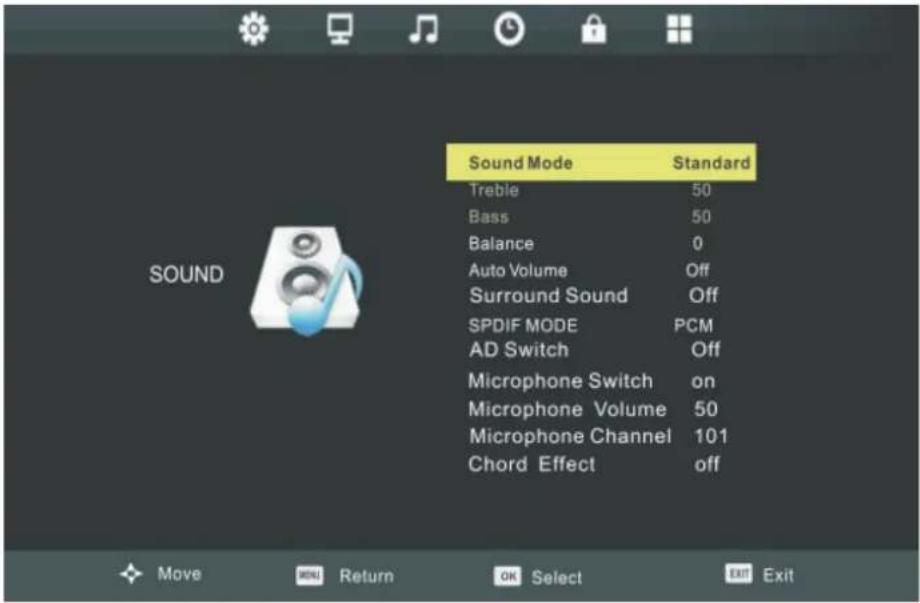
Task: Change the Microphone Channel value 101
Action: (x=711, y=436)
